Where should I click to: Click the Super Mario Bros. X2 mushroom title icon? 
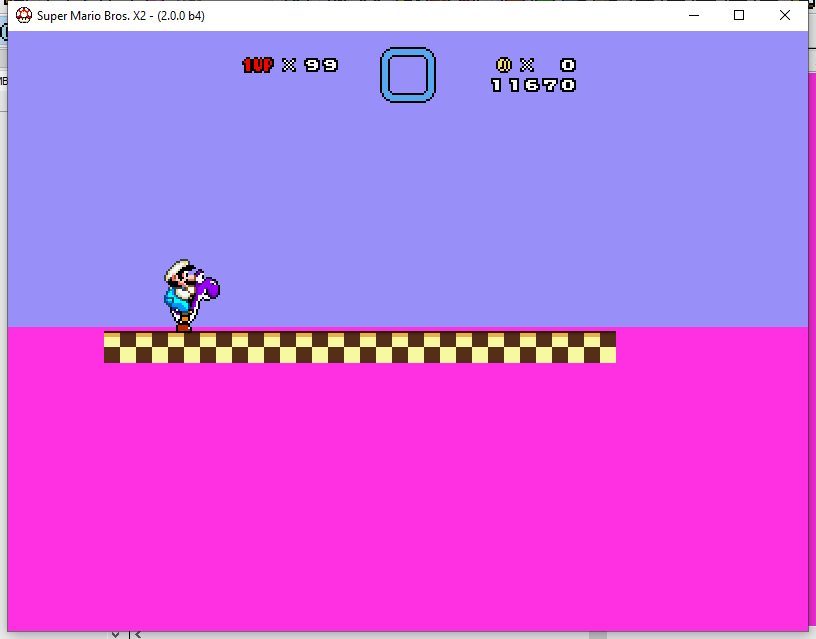point(24,16)
